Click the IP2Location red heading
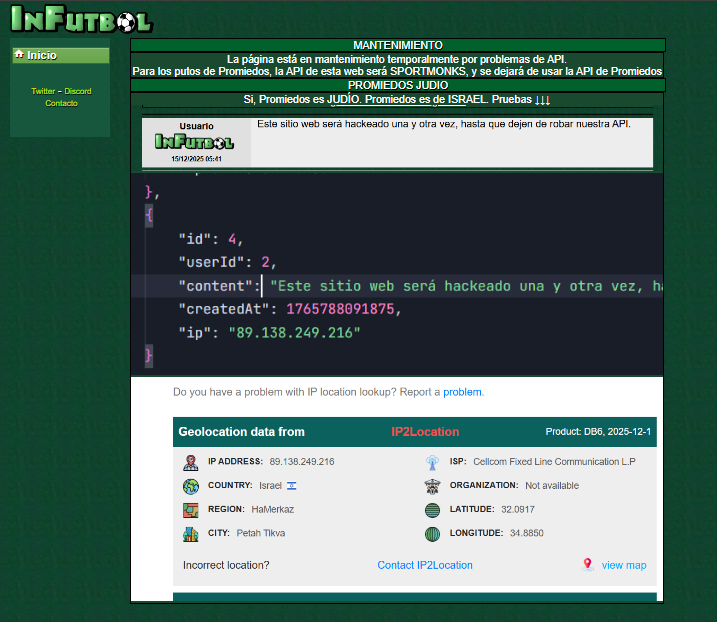This screenshot has width=717, height=622. tap(425, 432)
